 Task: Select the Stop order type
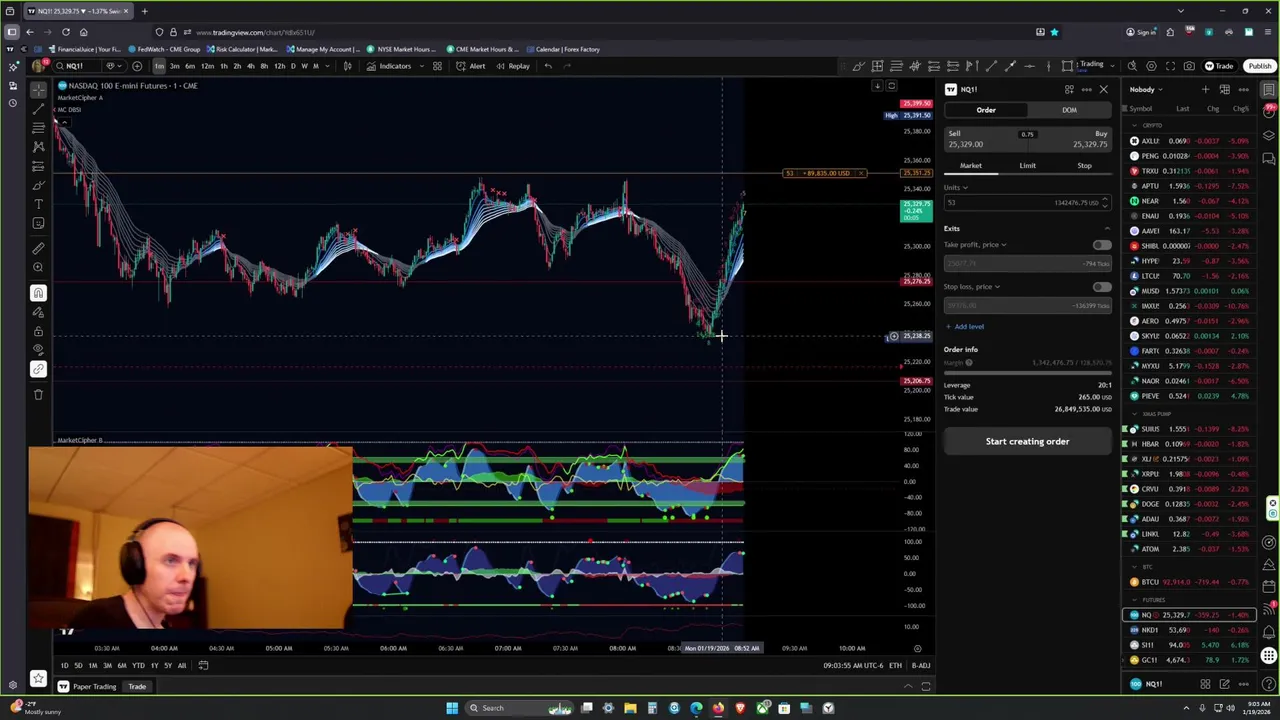(x=1084, y=166)
